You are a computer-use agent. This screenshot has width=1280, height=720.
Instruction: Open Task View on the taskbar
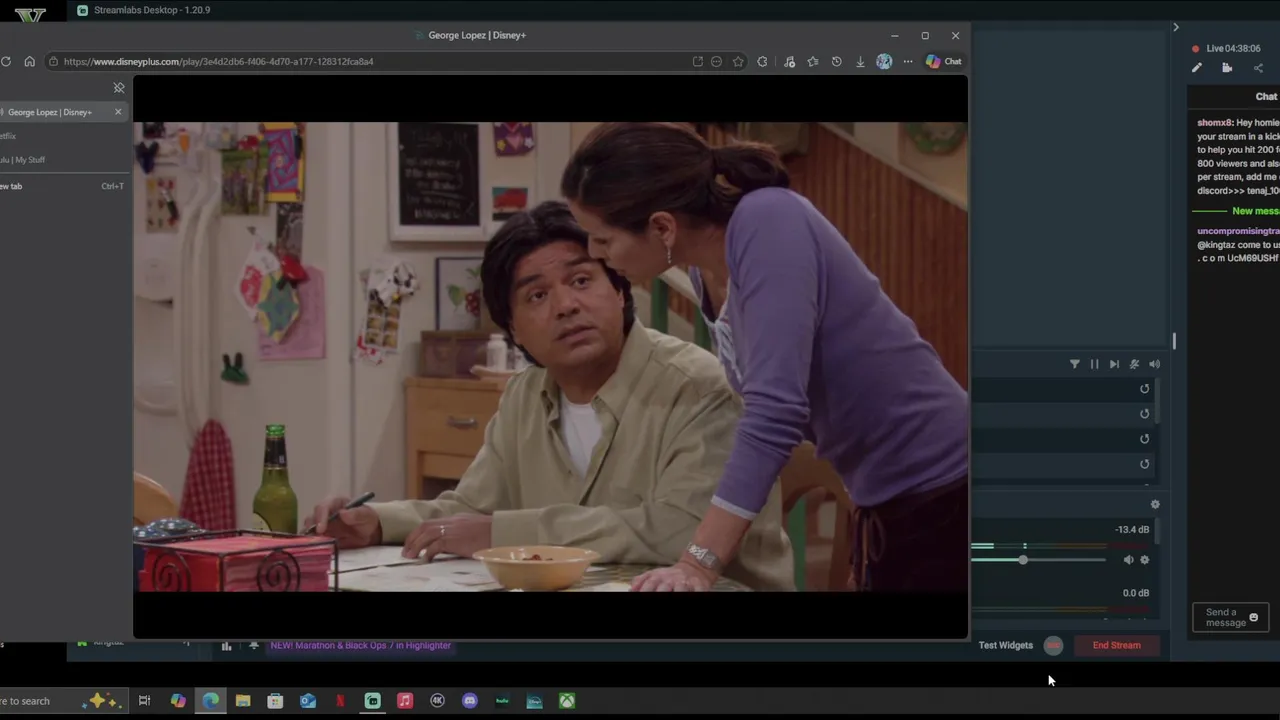(144, 701)
